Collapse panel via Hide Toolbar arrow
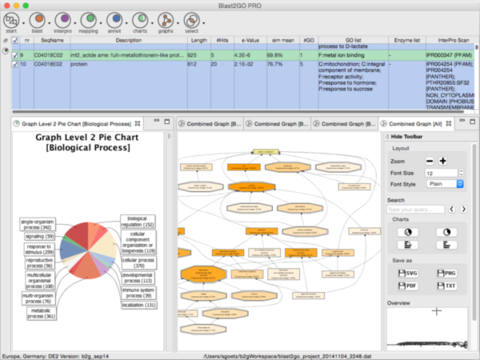480x360 pixels. (x=387, y=136)
